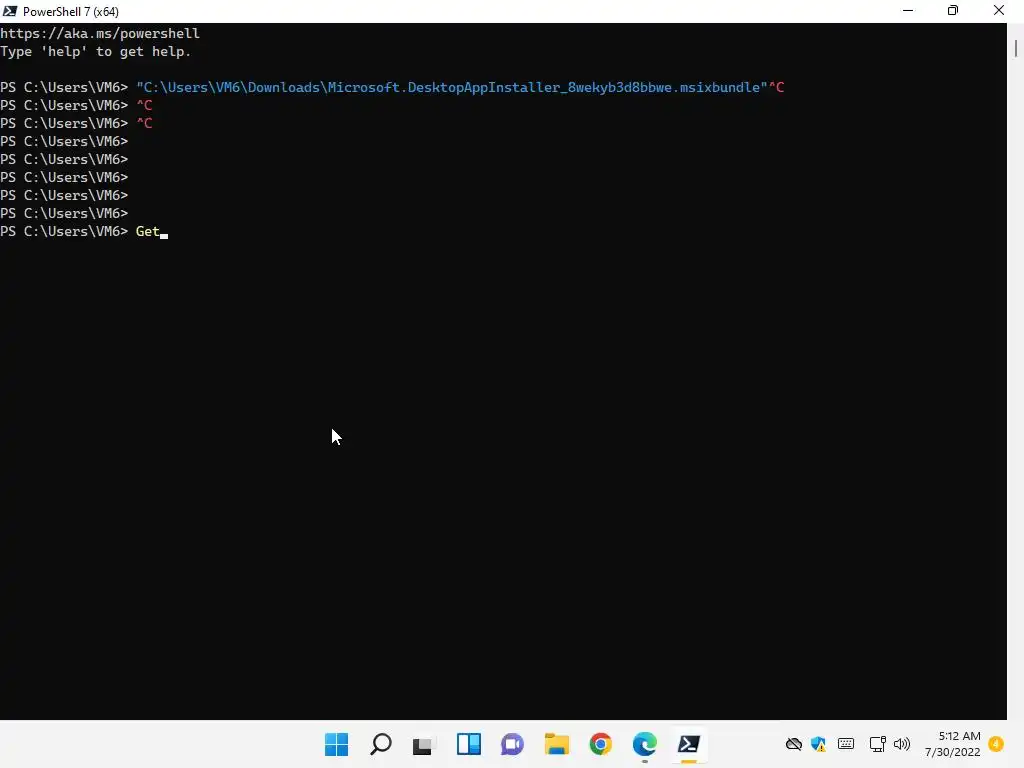
Task: Restore down the PowerShell window
Action: coord(953,10)
